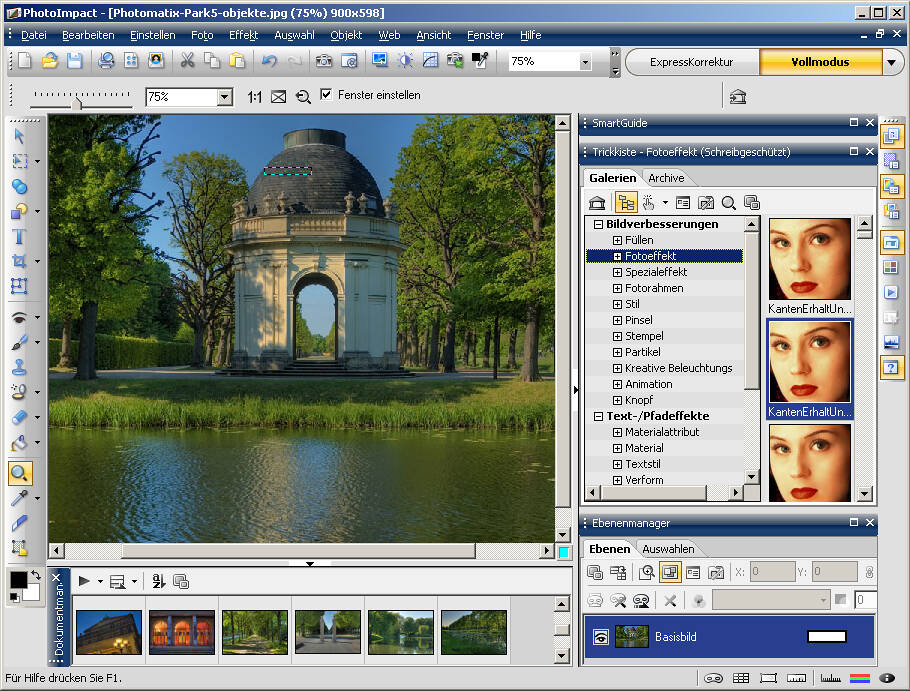Expand the Kreative Beleuchtung node
910x691 pixels.
(618, 368)
